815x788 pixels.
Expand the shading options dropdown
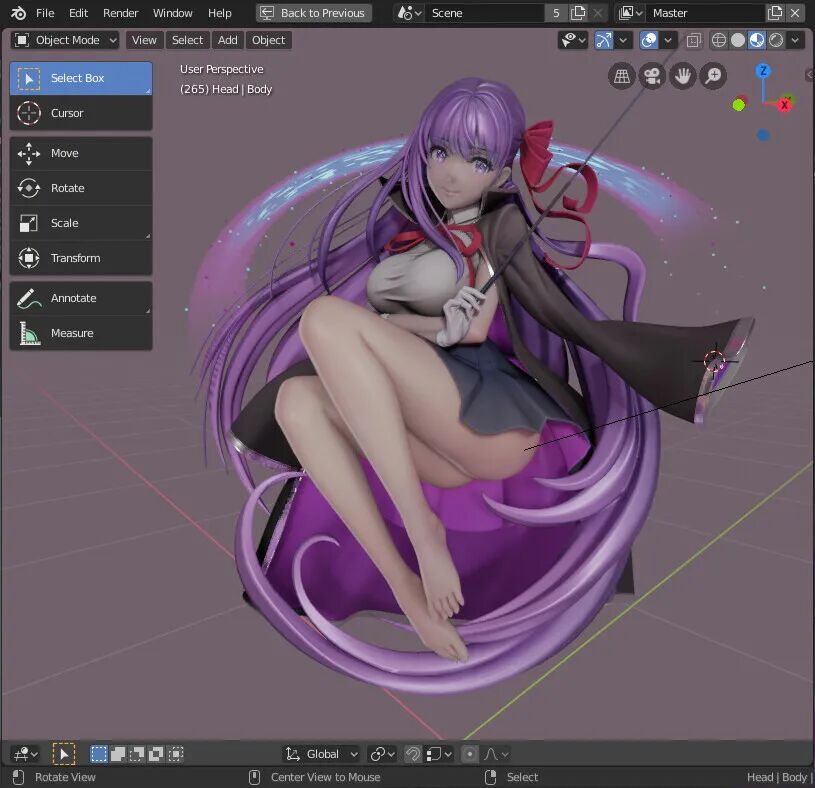[x=795, y=40]
